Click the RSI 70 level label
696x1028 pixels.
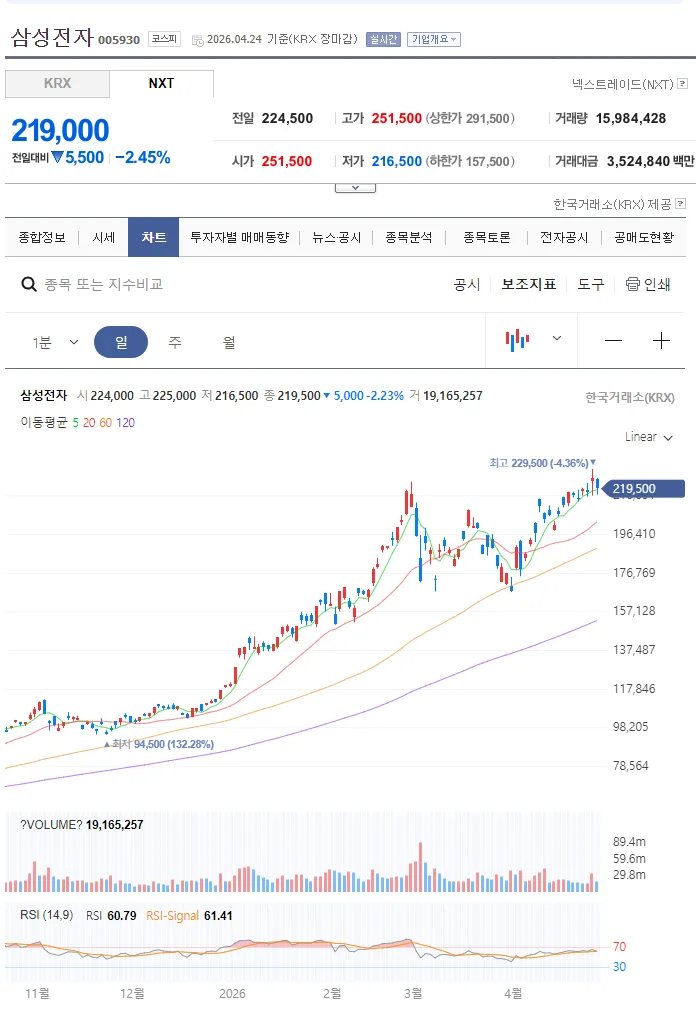pyautogui.click(x=619, y=946)
